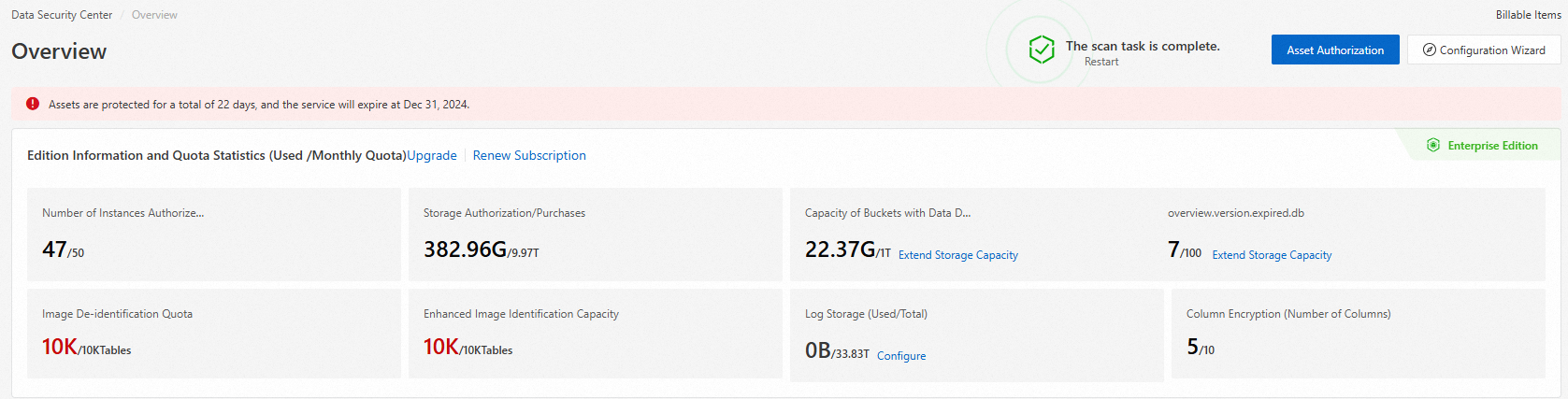This screenshot has width=1568, height=399.
Task: Extend Storage Capacity next to 7/100
Action: click(1272, 255)
